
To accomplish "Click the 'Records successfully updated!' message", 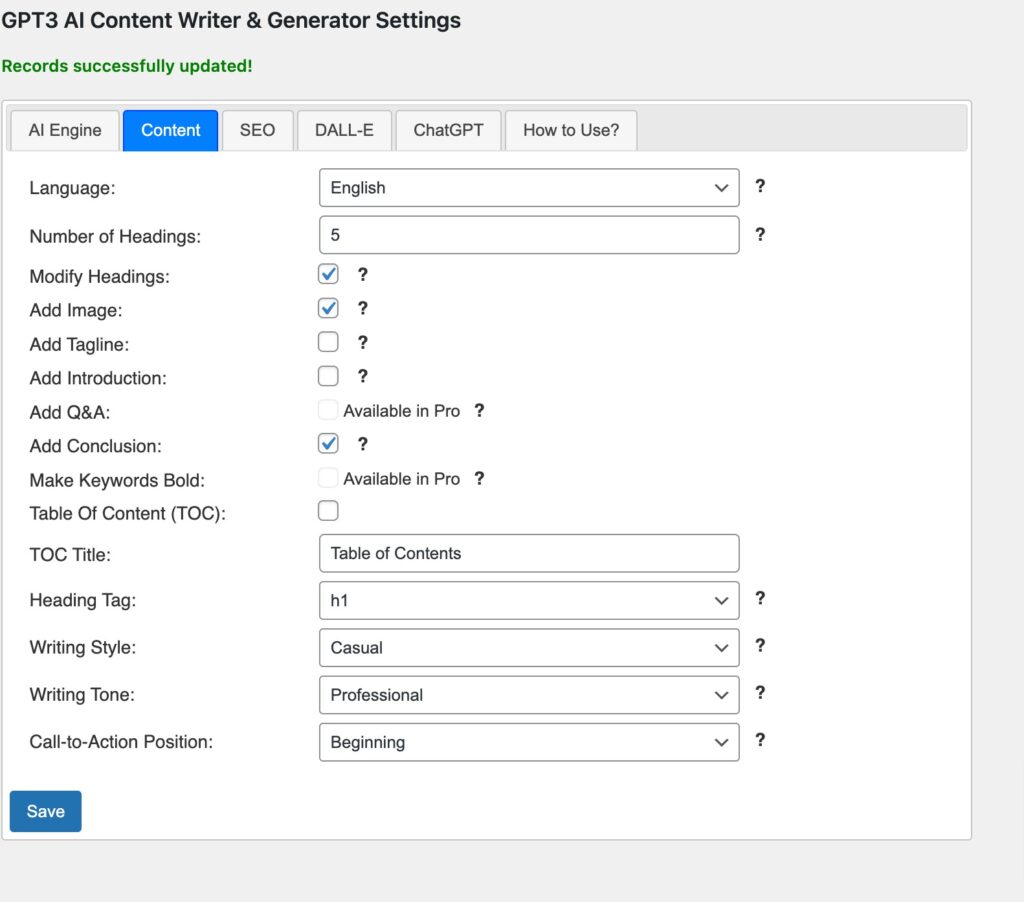I will tap(127, 66).
